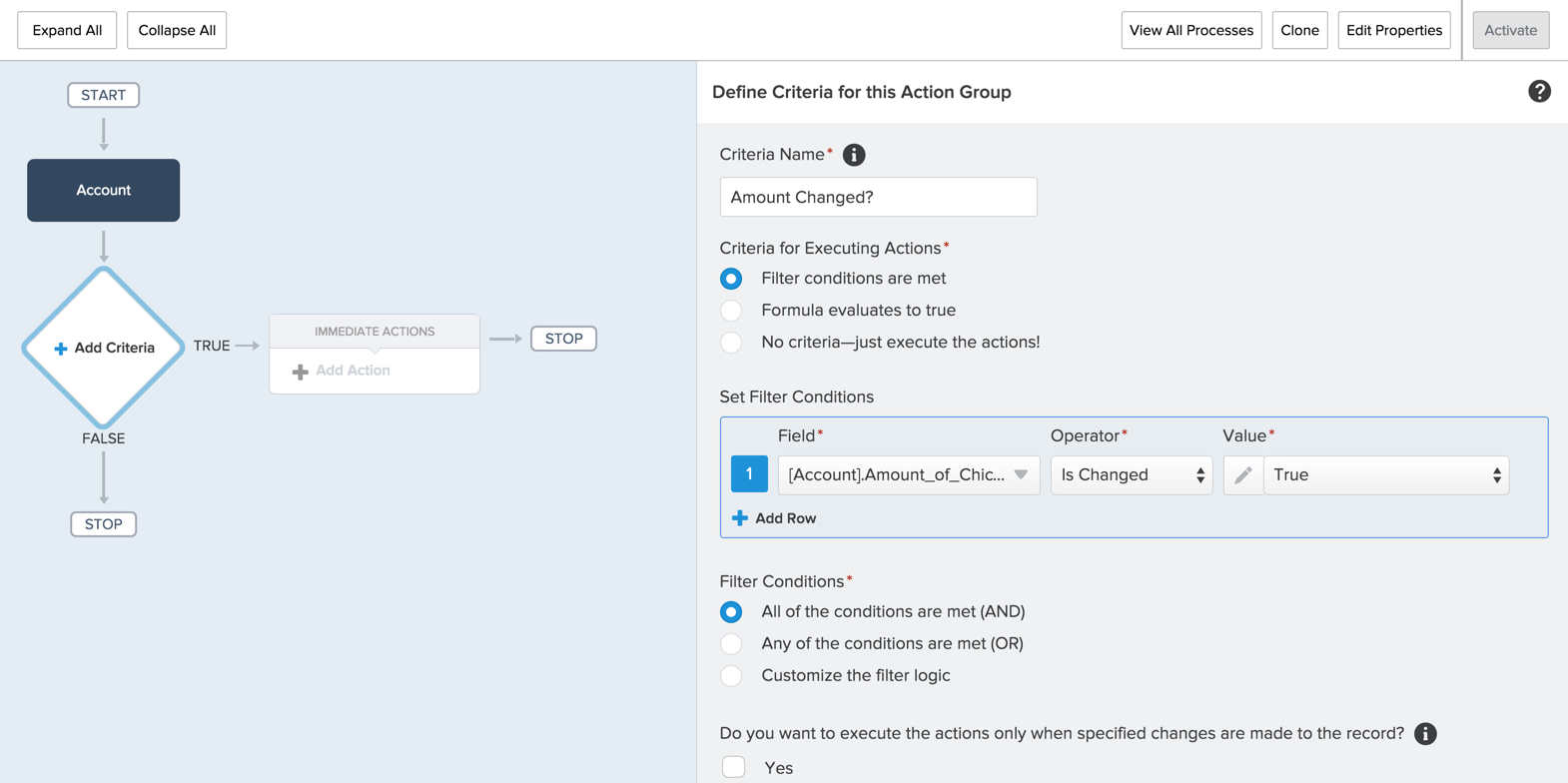Screen dimensions: 1568x783
Task: Open the Field dropdown for Account amount
Action: click(908, 475)
